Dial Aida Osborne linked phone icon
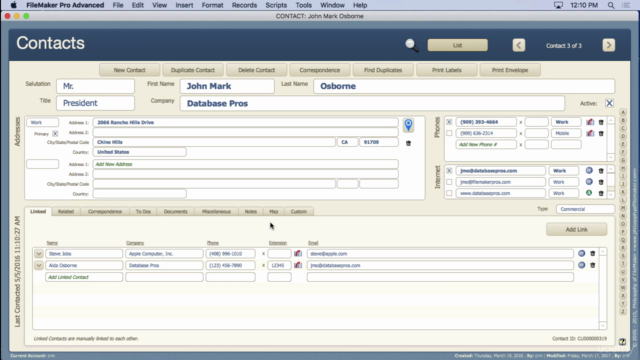Image resolution: width=640 pixels, height=360 pixels. tap(298, 265)
